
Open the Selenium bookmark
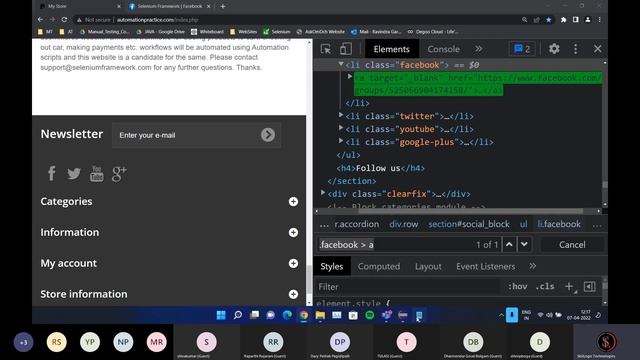(277, 31)
